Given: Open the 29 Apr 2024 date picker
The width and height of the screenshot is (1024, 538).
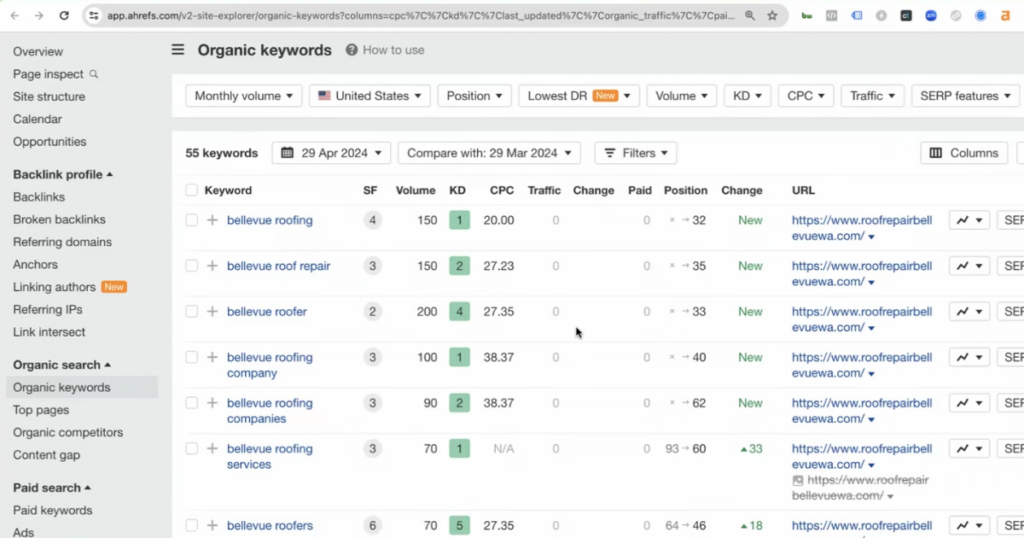Looking at the screenshot, I should coord(331,153).
